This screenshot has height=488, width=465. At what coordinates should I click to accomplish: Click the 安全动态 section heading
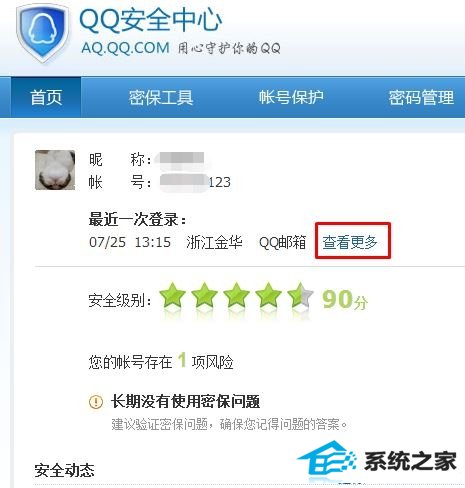click(x=64, y=470)
